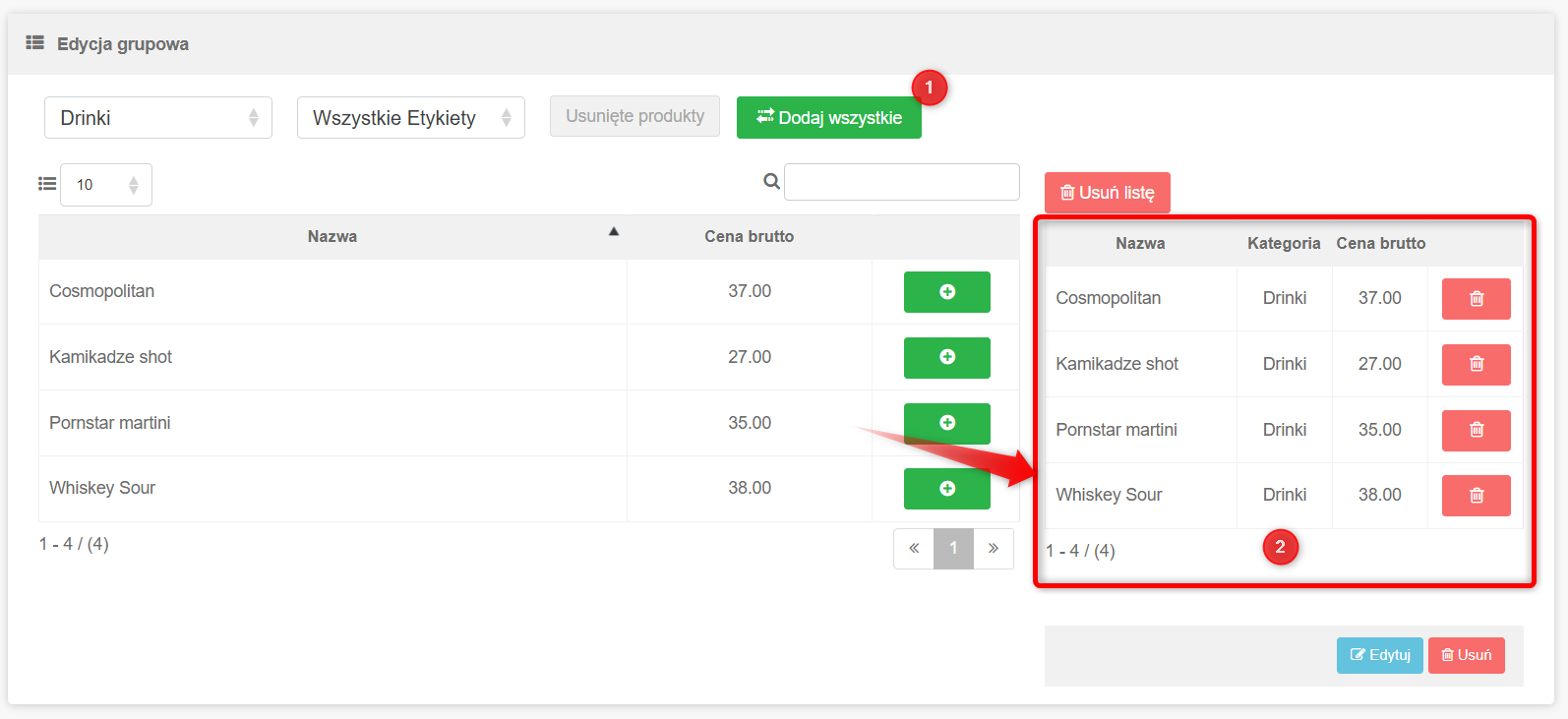Add Whiskey Sour using the plus icon
The width and height of the screenshot is (1568, 719).
click(946, 489)
